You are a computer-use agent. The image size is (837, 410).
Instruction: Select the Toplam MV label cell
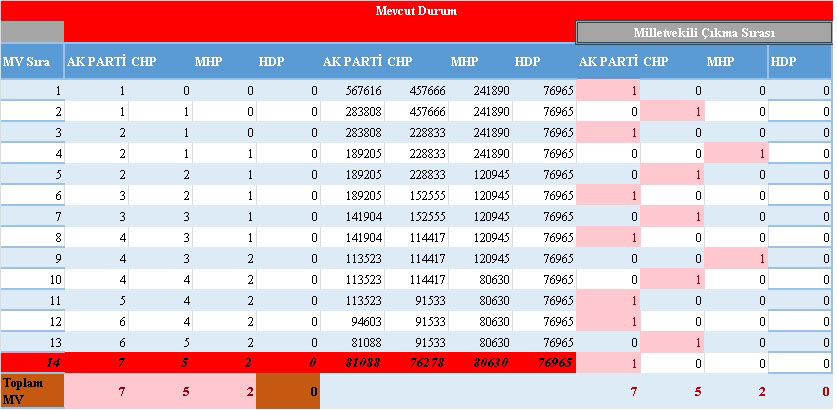coord(32,391)
